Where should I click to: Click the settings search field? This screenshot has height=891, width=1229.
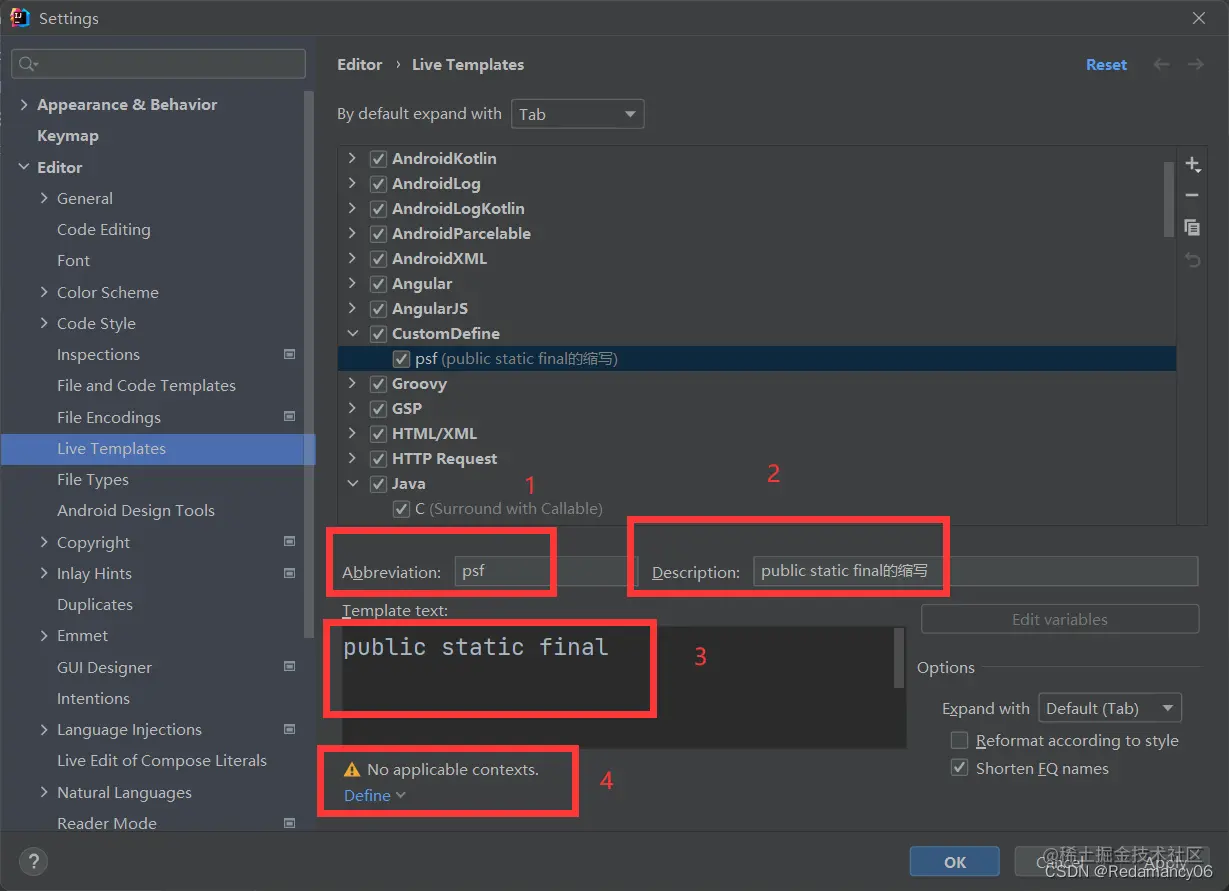[158, 64]
